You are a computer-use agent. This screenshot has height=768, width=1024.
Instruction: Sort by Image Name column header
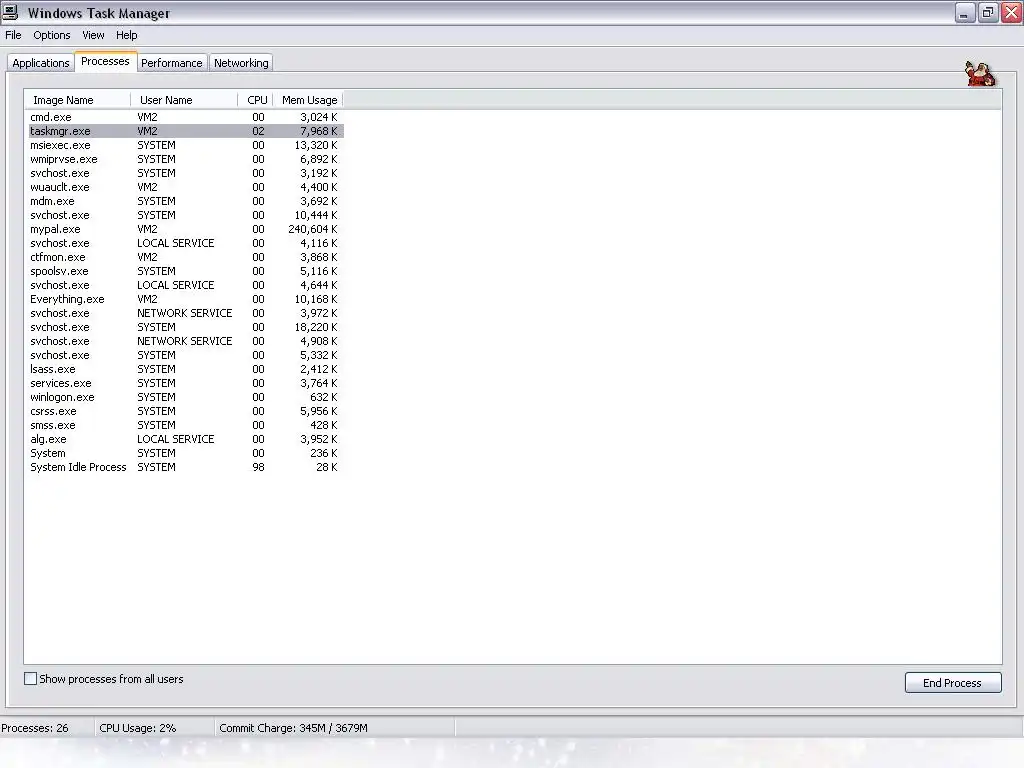(77, 100)
